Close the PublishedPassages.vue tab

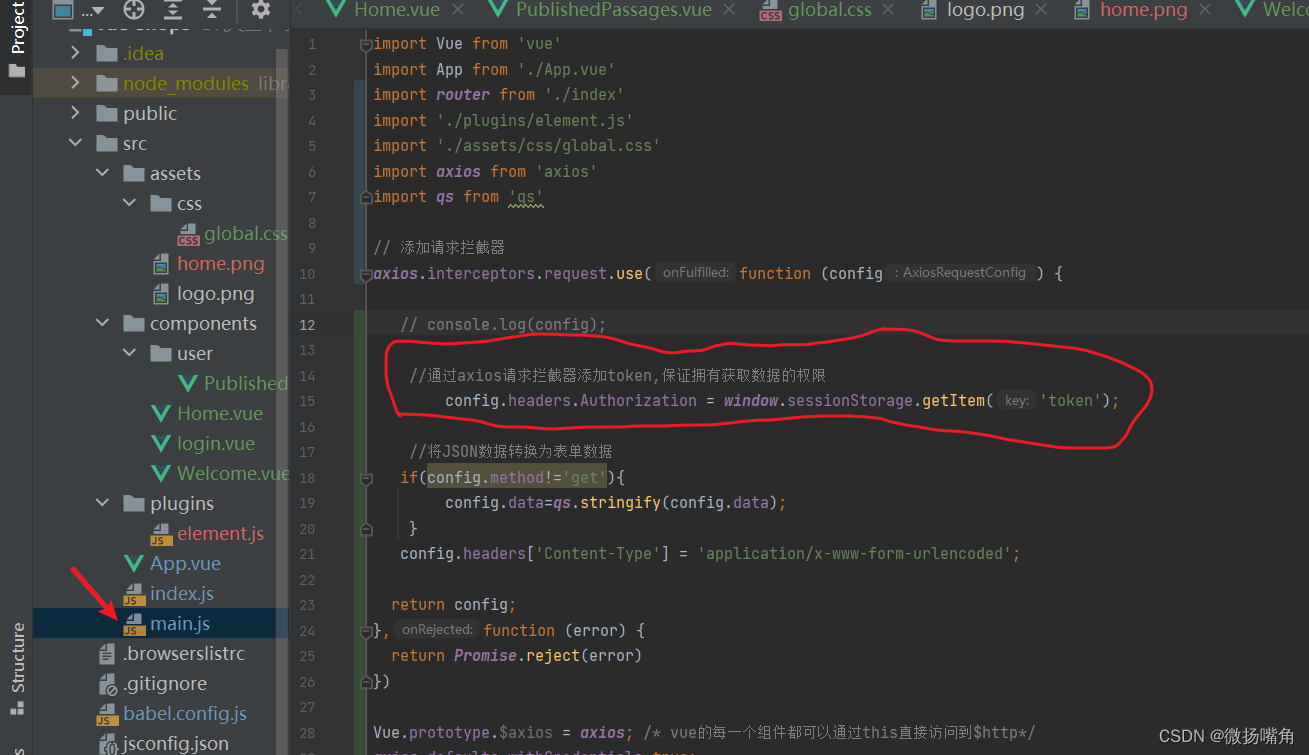coord(730,10)
